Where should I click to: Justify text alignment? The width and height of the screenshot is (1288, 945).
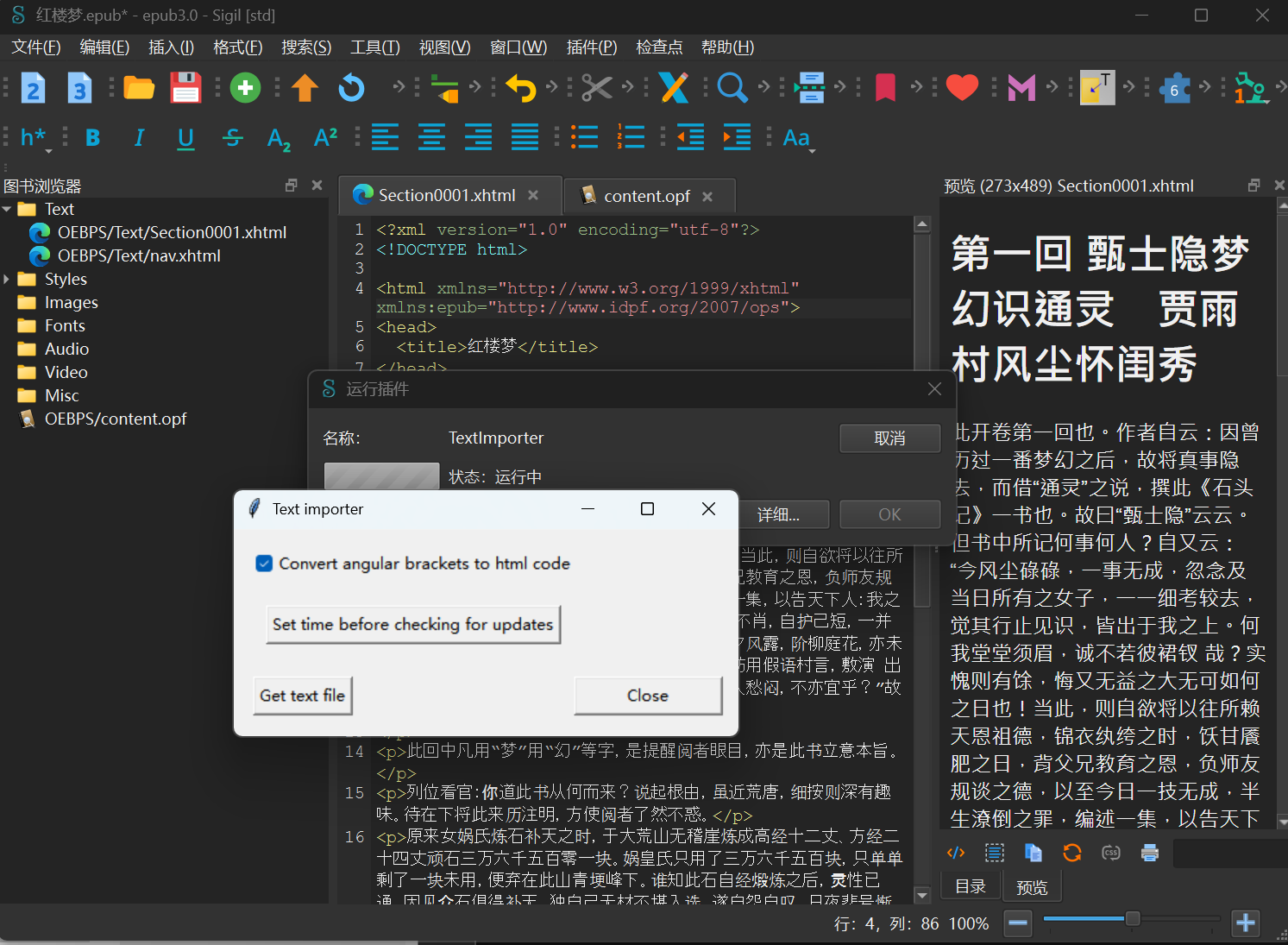pos(525,137)
